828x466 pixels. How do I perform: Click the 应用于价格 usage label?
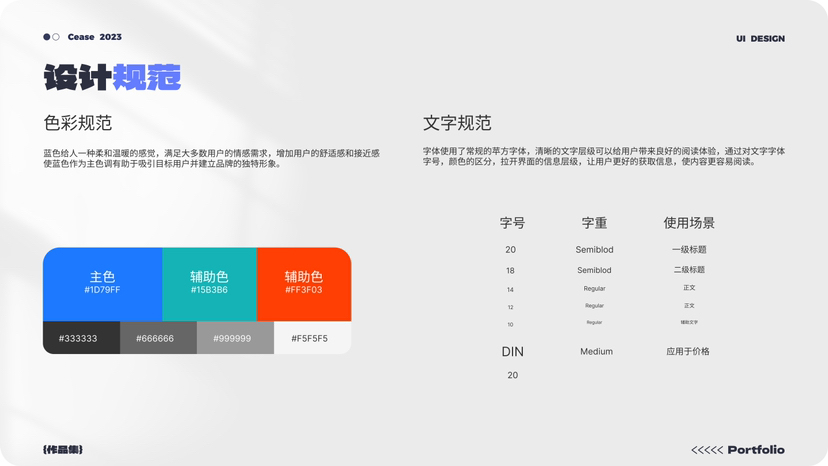tap(688, 351)
